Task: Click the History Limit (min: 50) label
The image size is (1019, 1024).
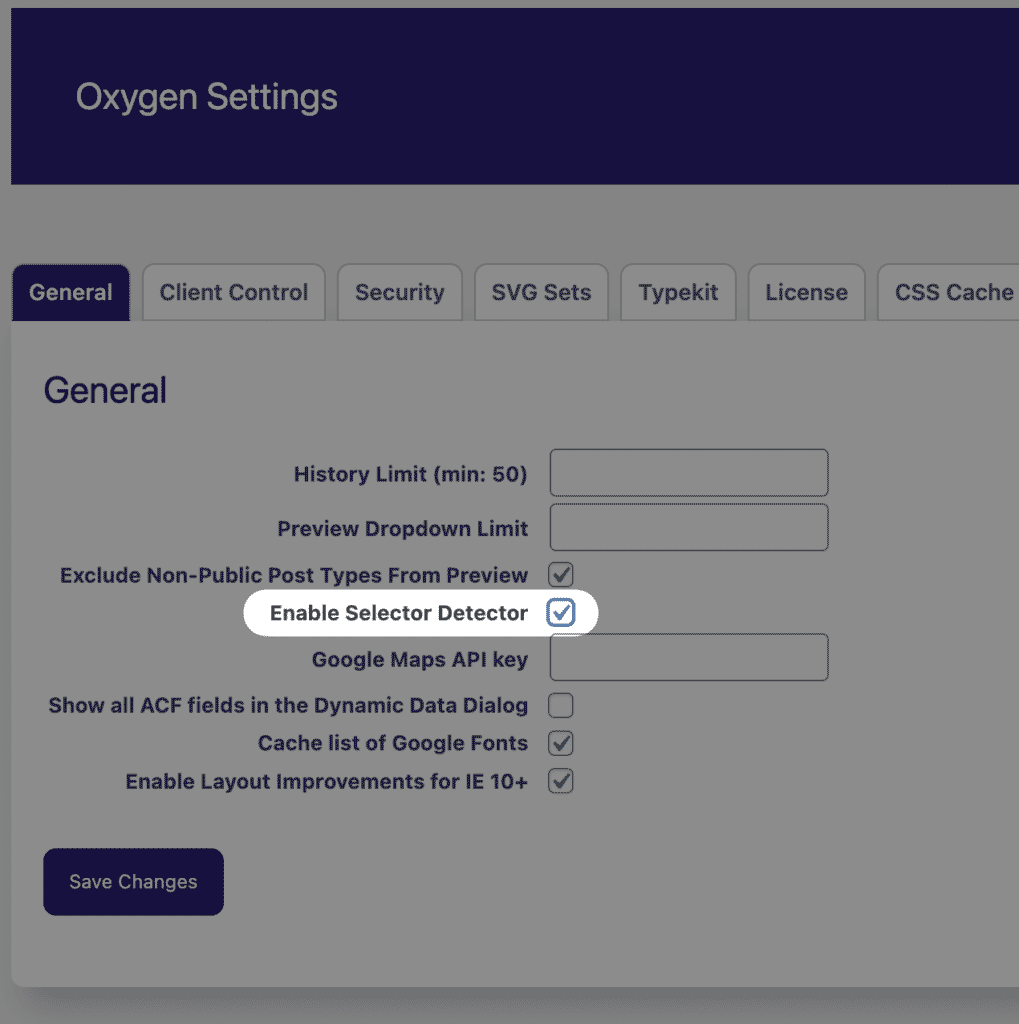Action: [x=410, y=474]
